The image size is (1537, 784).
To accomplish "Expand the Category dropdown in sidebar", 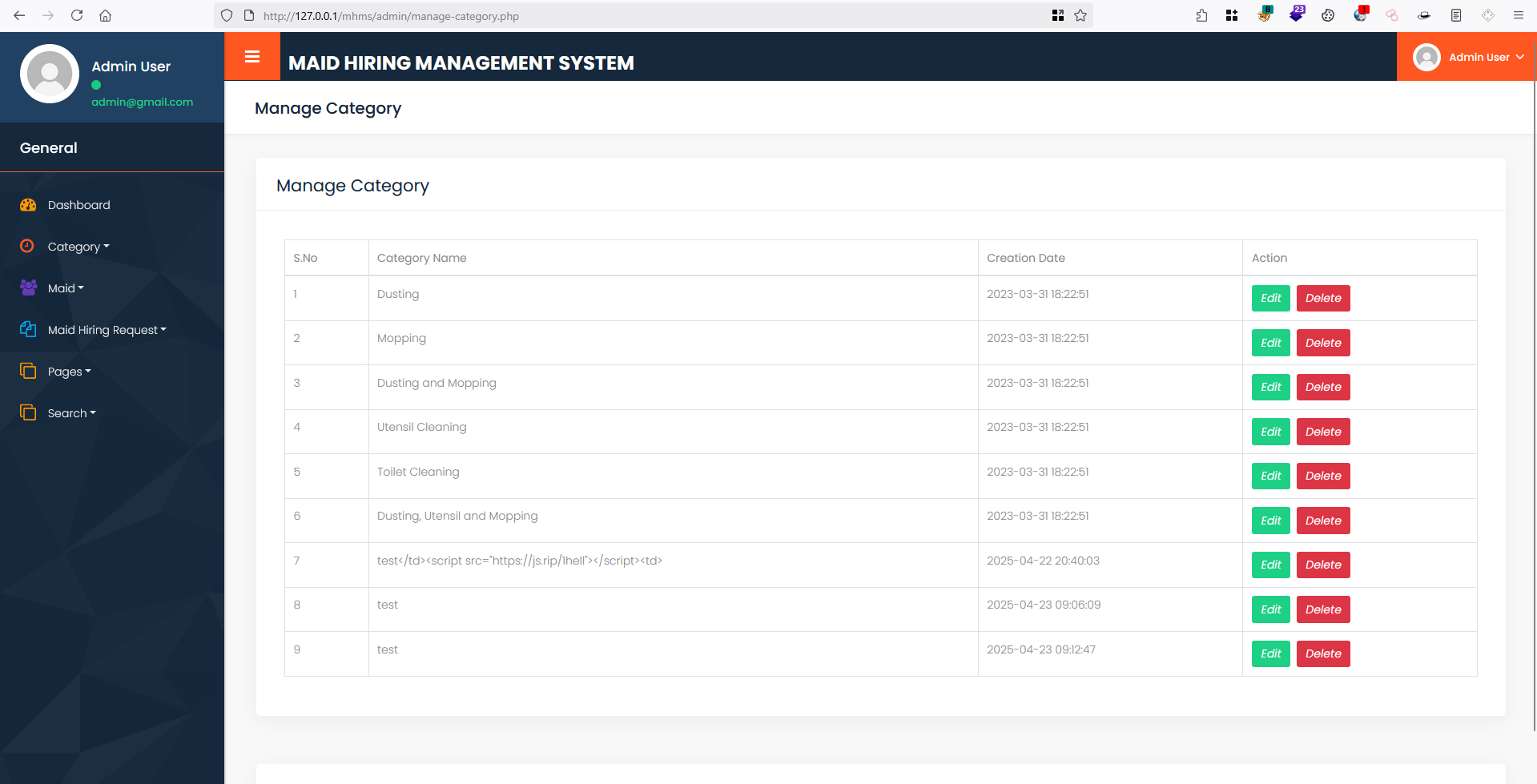I will click(78, 247).
